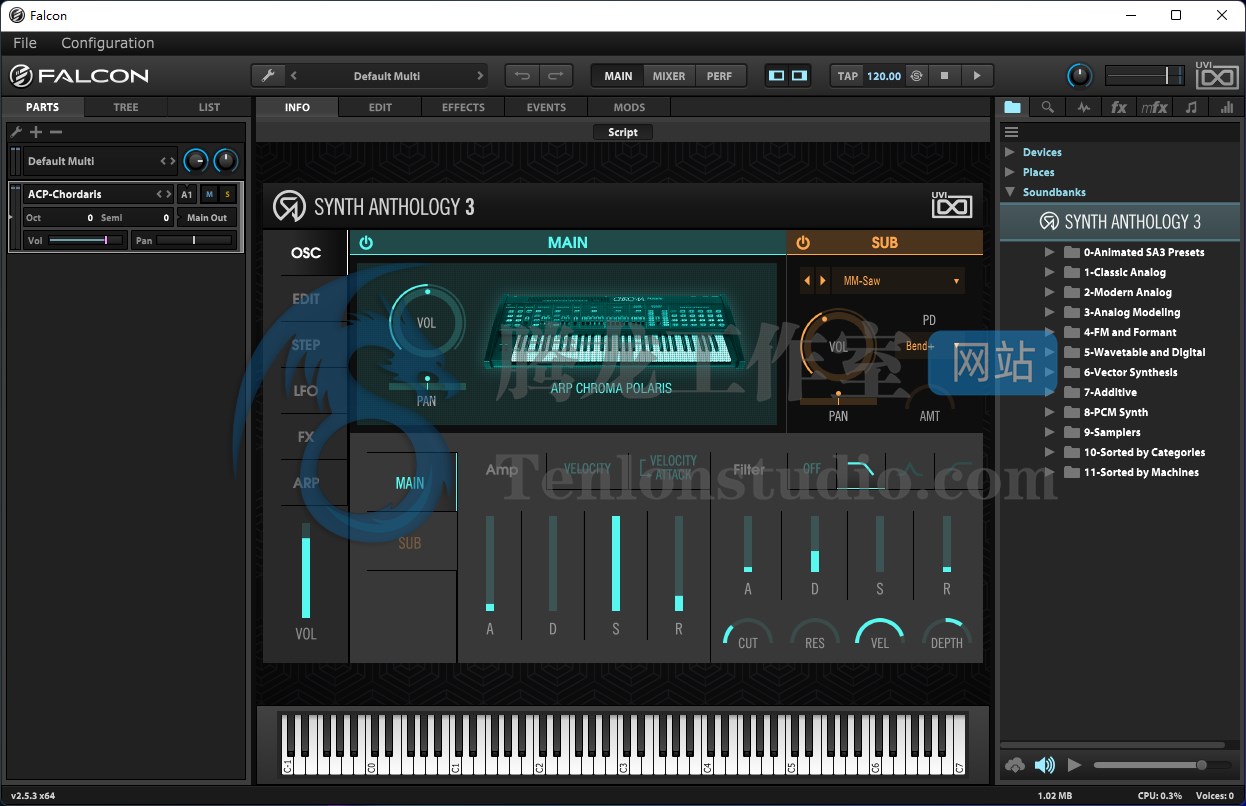Adjust the part Vol slider
The image size is (1246, 806).
click(86, 240)
